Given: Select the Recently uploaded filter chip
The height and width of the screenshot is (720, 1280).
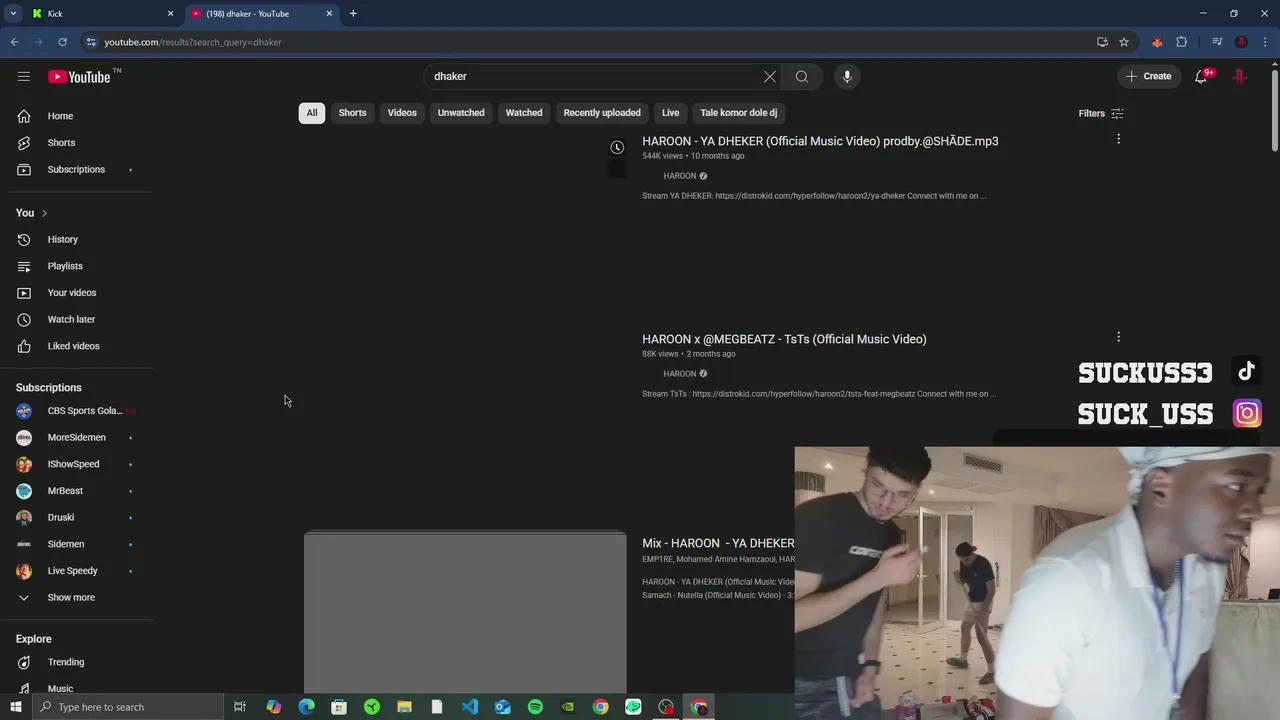Looking at the screenshot, I should point(602,113).
